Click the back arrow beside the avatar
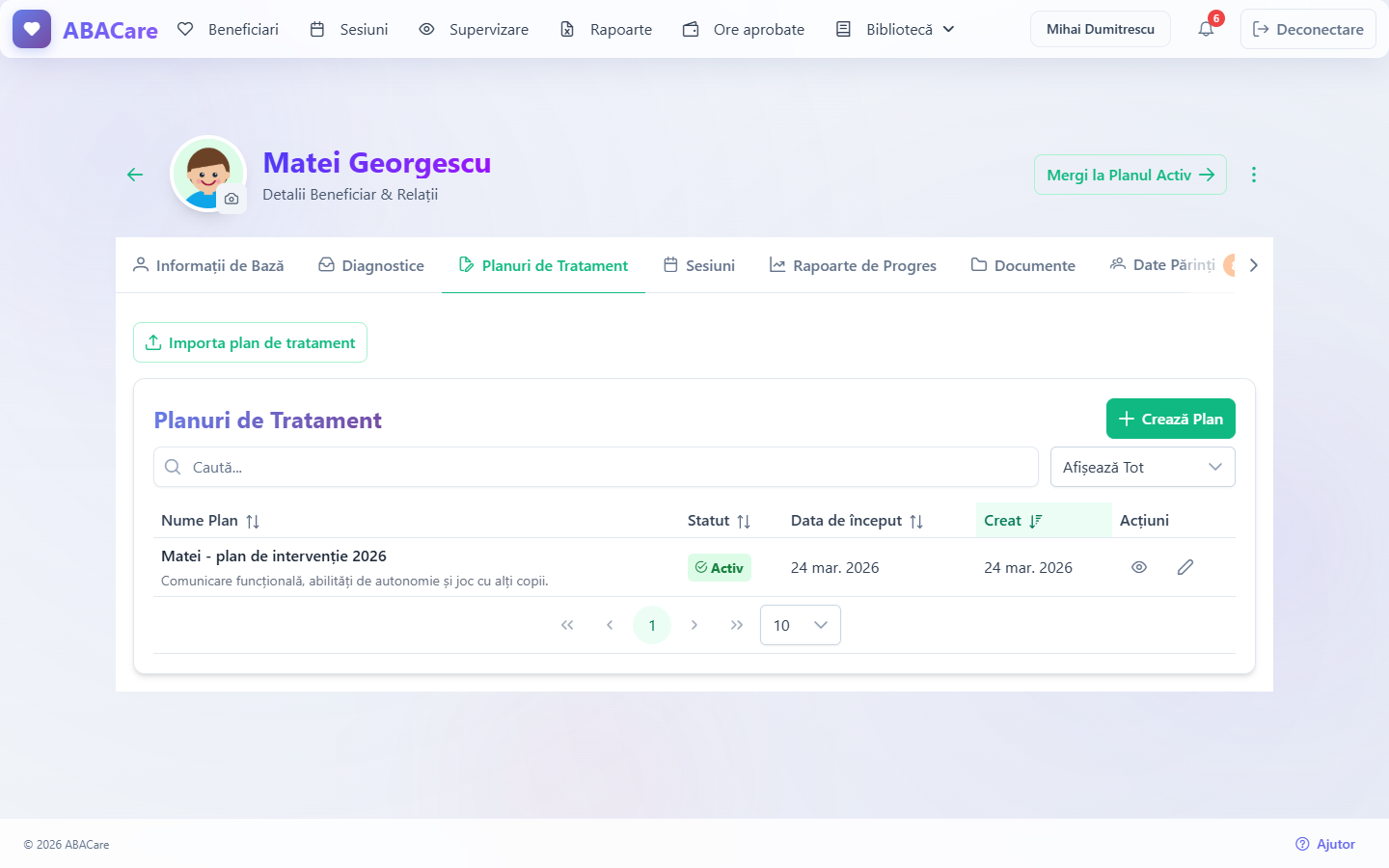Image resolution: width=1389 pixels, height=868 pixels. pyautogui.click(x=135, y=175)
